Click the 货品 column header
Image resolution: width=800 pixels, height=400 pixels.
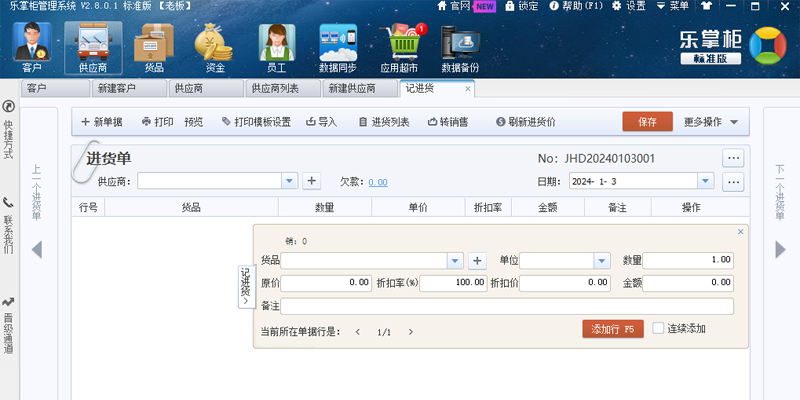coord(191,208)
